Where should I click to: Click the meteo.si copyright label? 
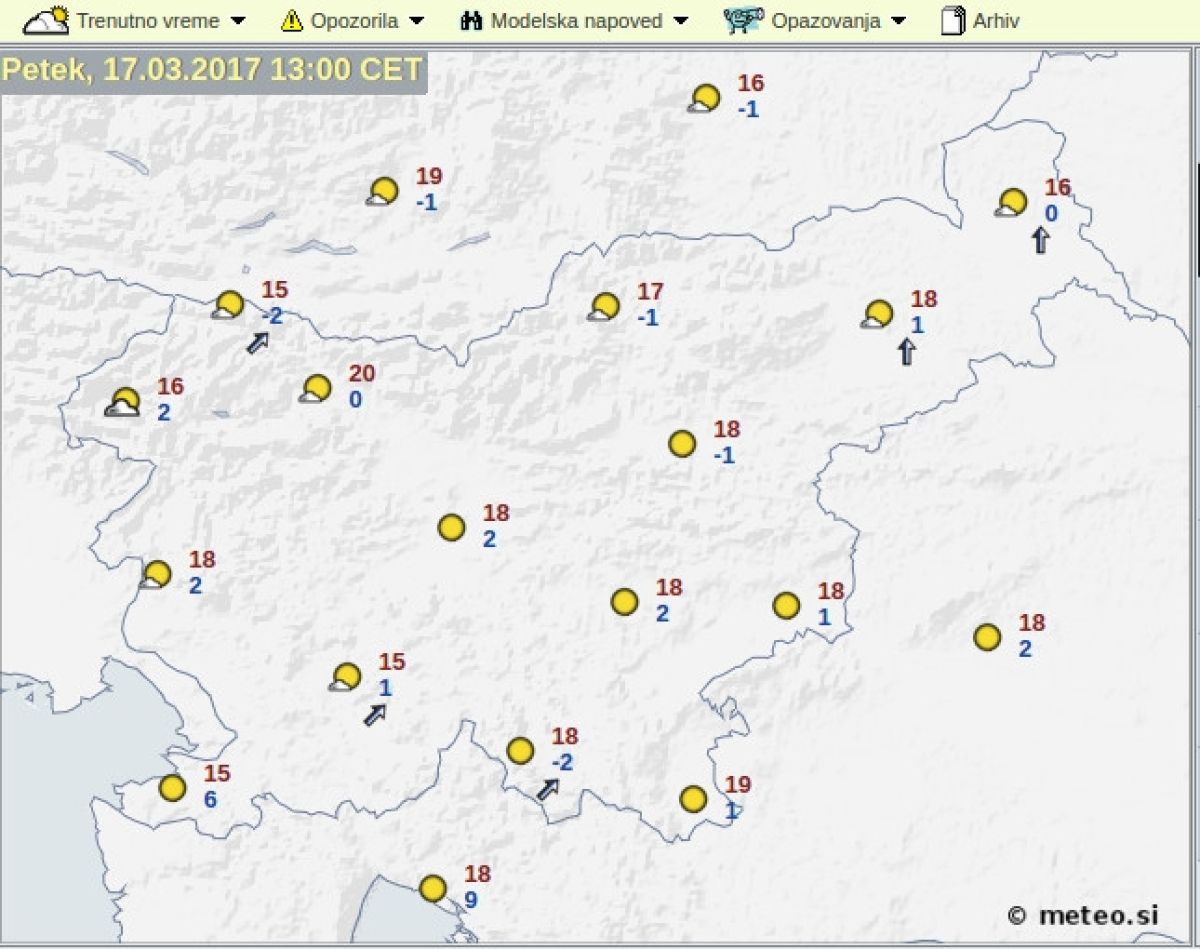tap(1083, 914)
